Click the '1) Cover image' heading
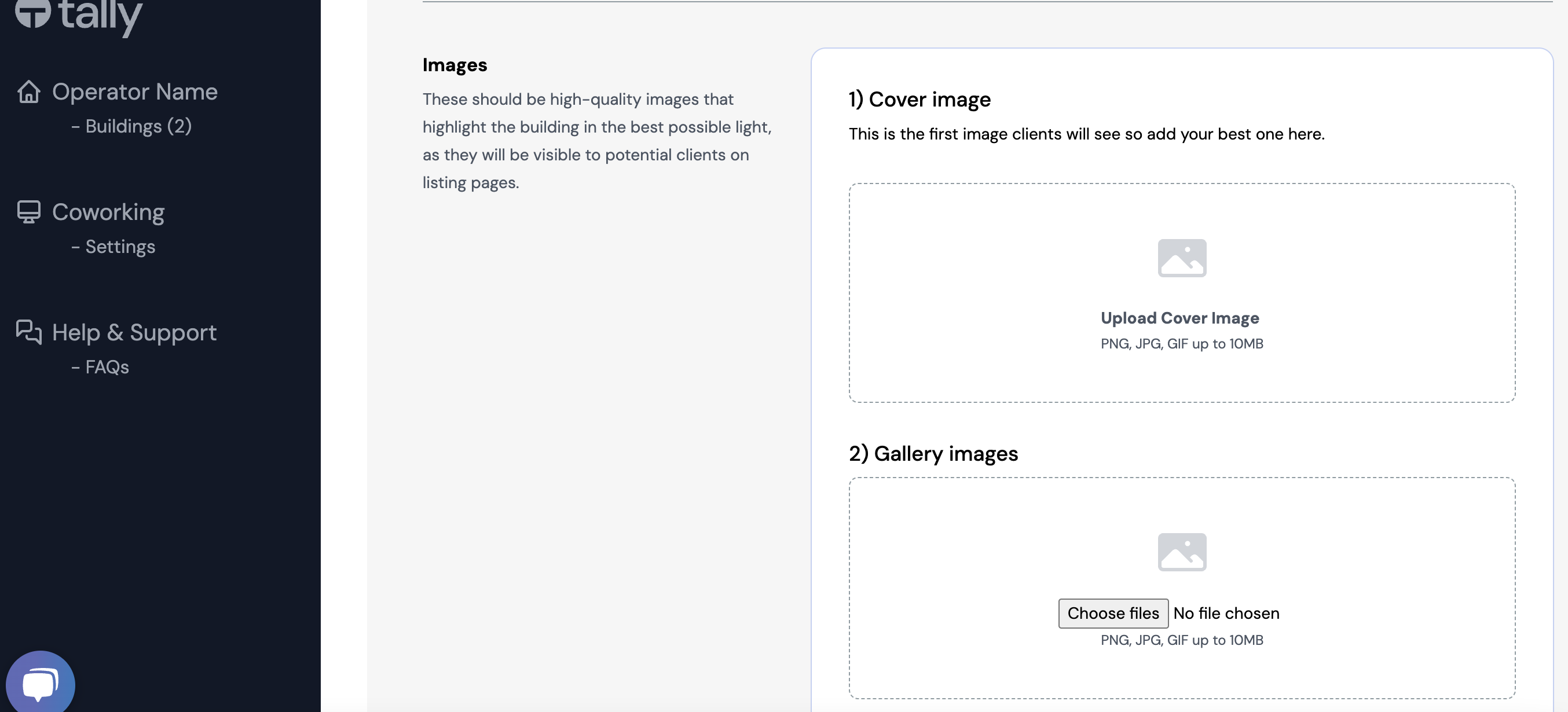1568x712 pixels. 919,99
